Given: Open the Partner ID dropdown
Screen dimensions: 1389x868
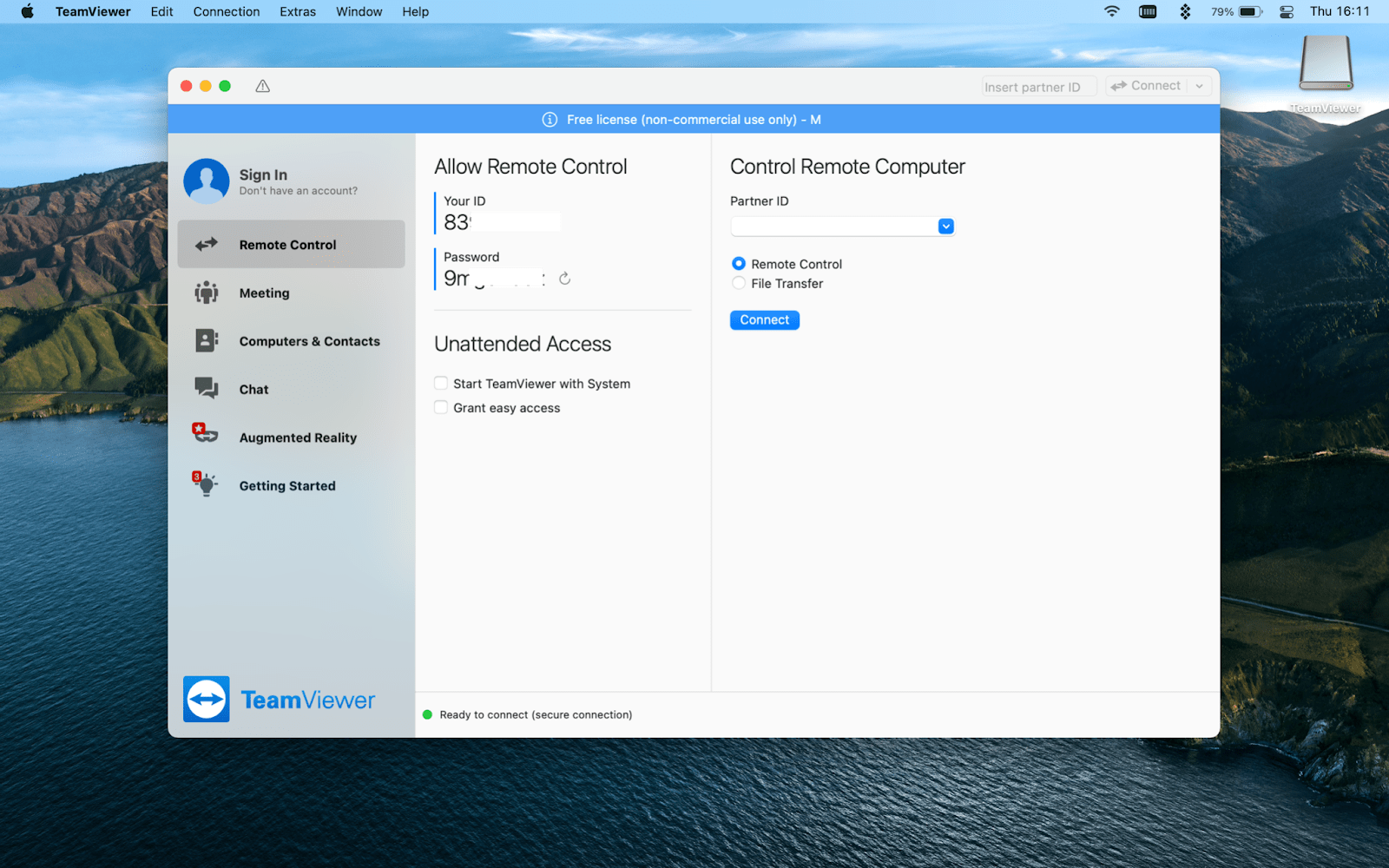Looking at the screenshot, I should coord(945,226).
